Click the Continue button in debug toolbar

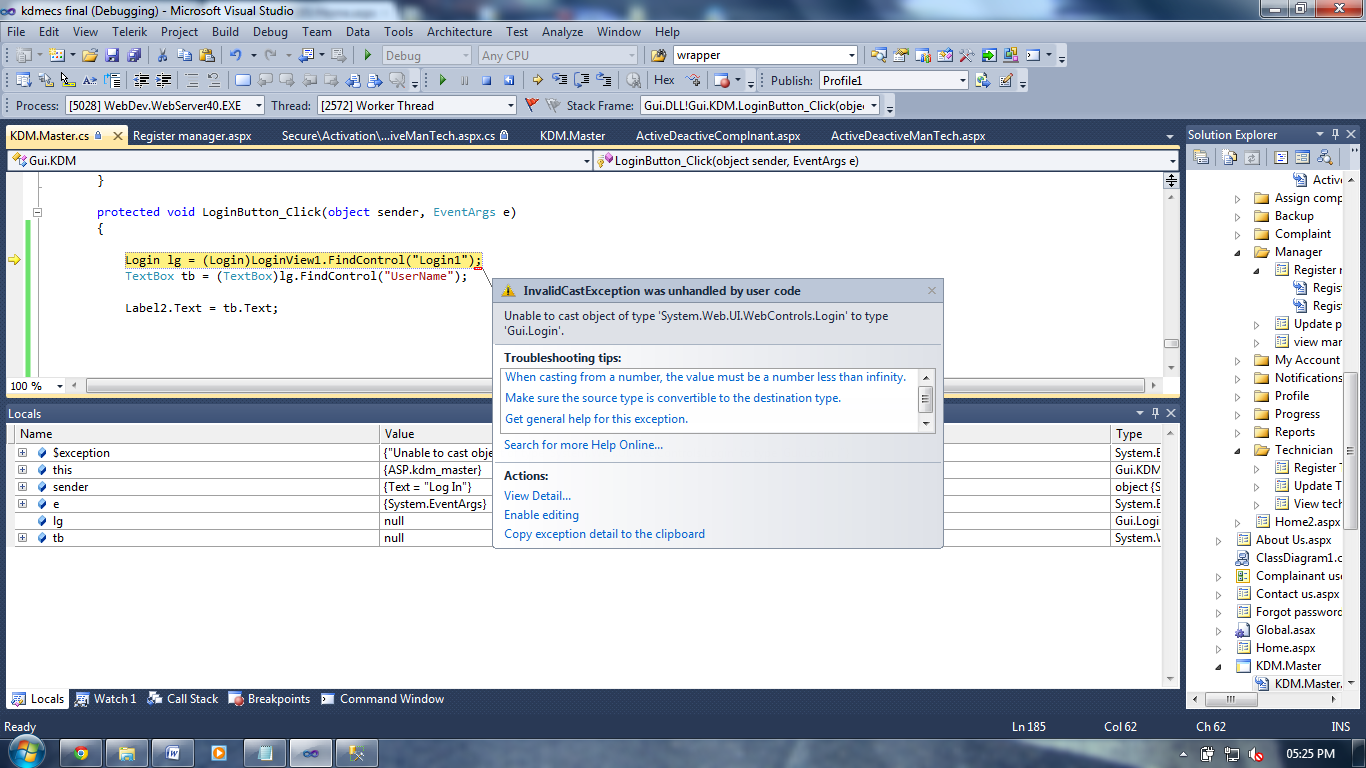point(443,80)
